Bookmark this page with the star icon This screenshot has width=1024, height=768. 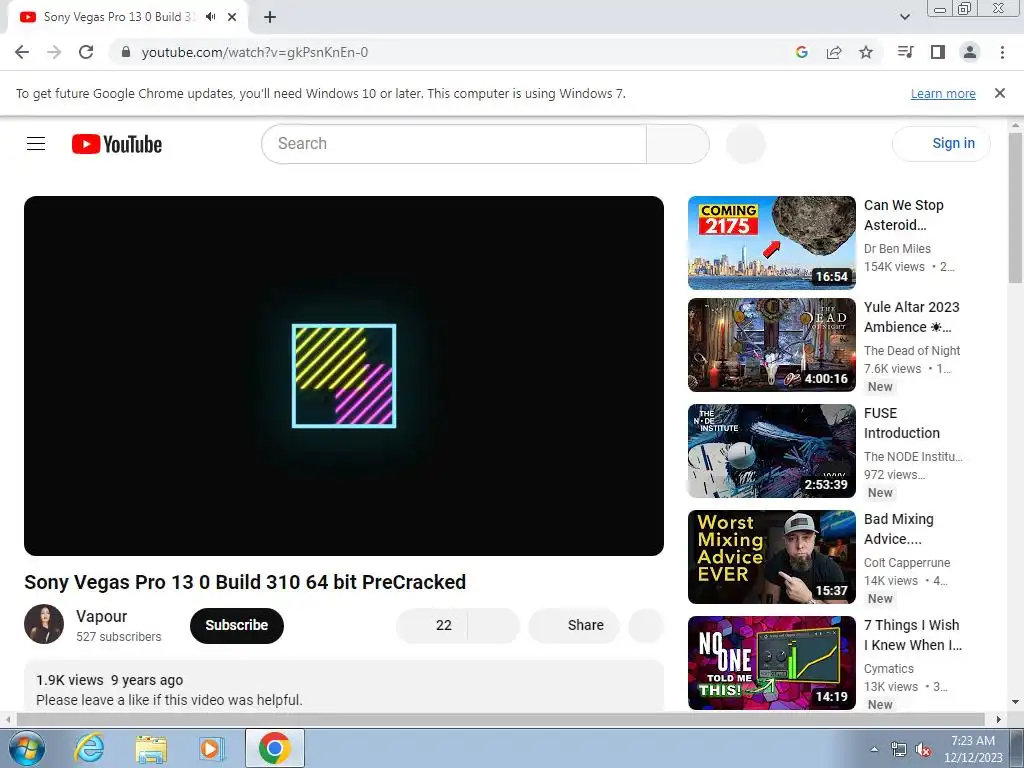(x=866, y=52)
